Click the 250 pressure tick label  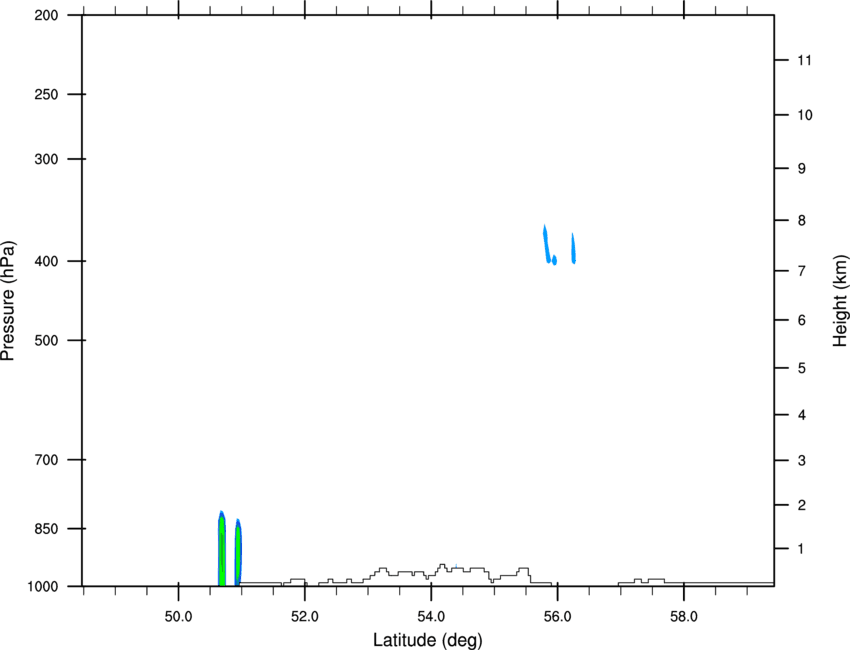pyautogui.click(x=46, y=94)
